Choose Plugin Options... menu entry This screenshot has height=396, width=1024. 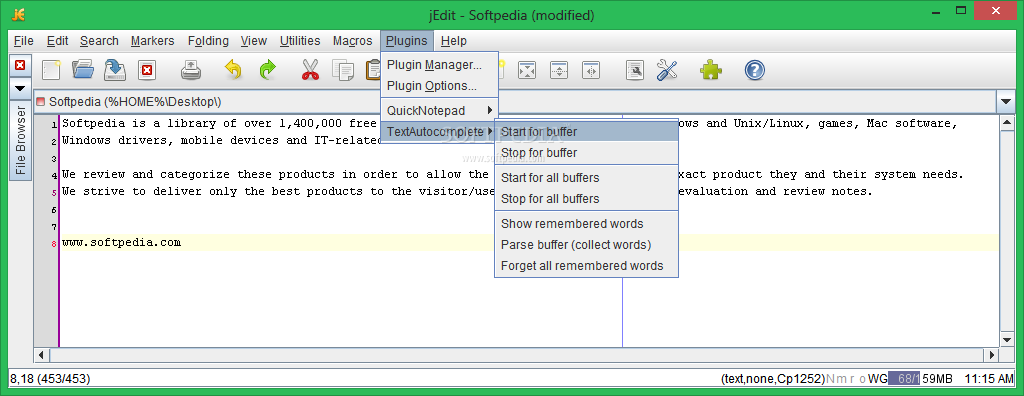(x=440, y=86)
